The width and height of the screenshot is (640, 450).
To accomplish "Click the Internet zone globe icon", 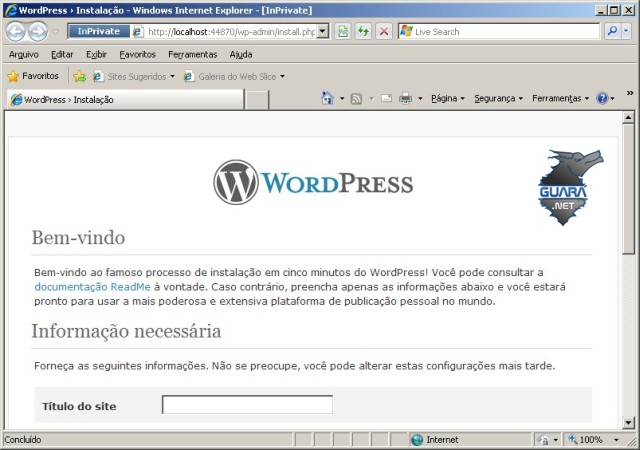I will (x=417, y=440).
